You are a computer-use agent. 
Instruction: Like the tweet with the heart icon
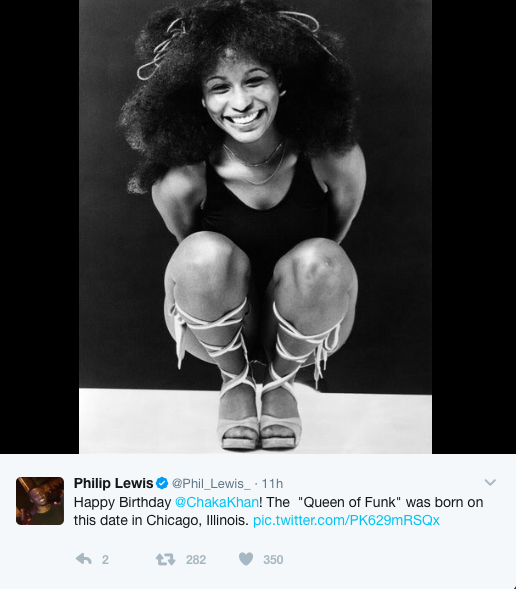(246, 559)
